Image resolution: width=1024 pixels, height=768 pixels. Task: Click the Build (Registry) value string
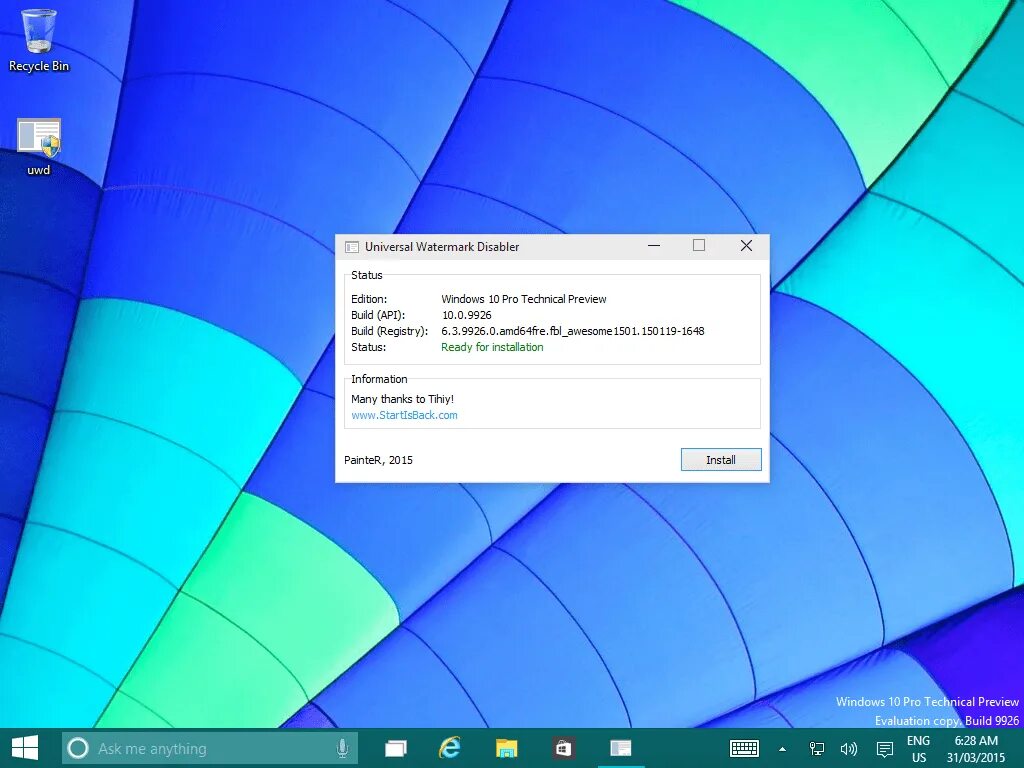point(573,331)
